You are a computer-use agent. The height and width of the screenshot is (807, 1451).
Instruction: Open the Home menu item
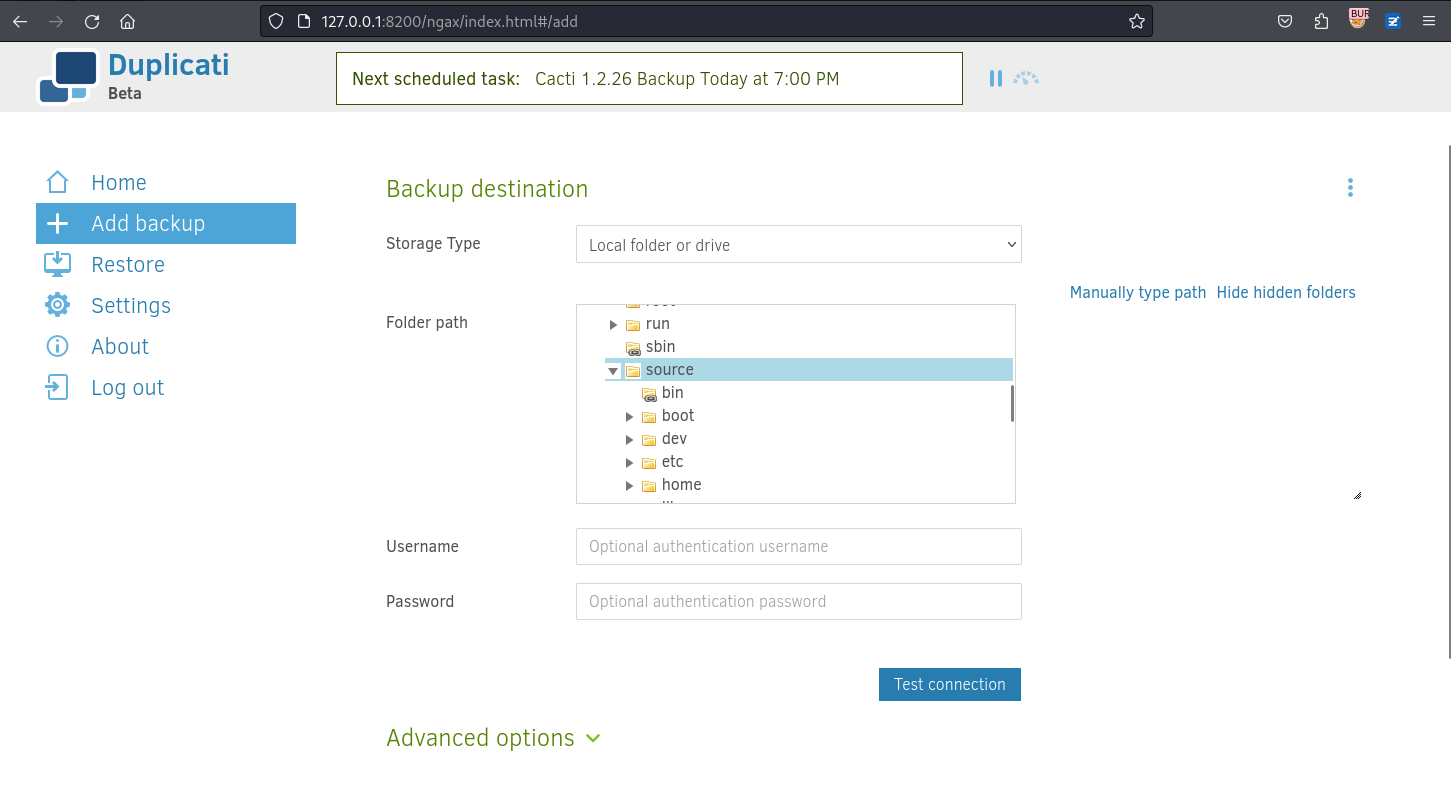tap(119, 182)
